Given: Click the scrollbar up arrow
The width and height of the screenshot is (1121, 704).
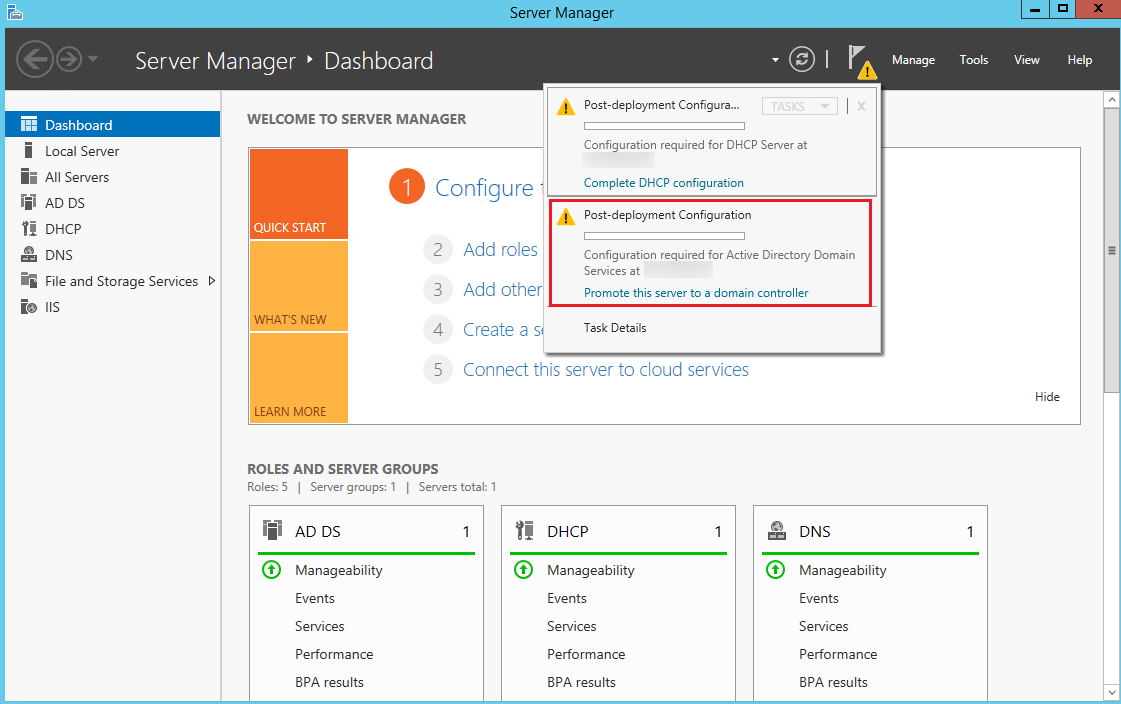Looking at the screenshot, I should [1112, 99].
